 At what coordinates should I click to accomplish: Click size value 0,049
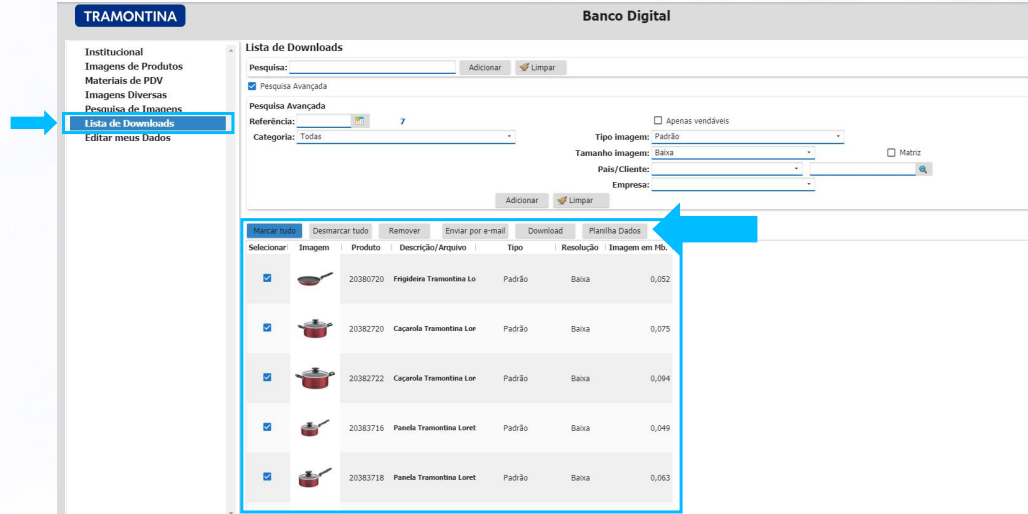pyautogui.click(x=660, y=428)
